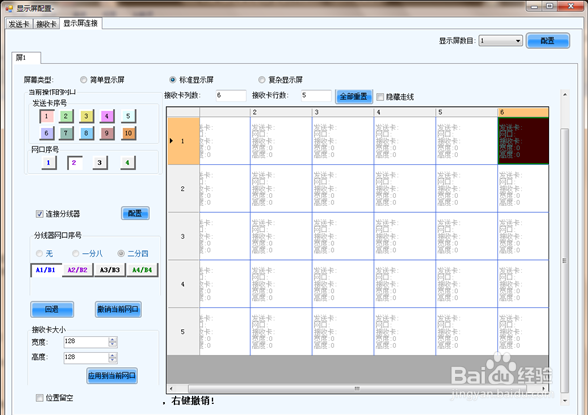Image resolution: width=588 pixels, height=415 pixels.
Task: Select grid row header 2
Action: 183,189
